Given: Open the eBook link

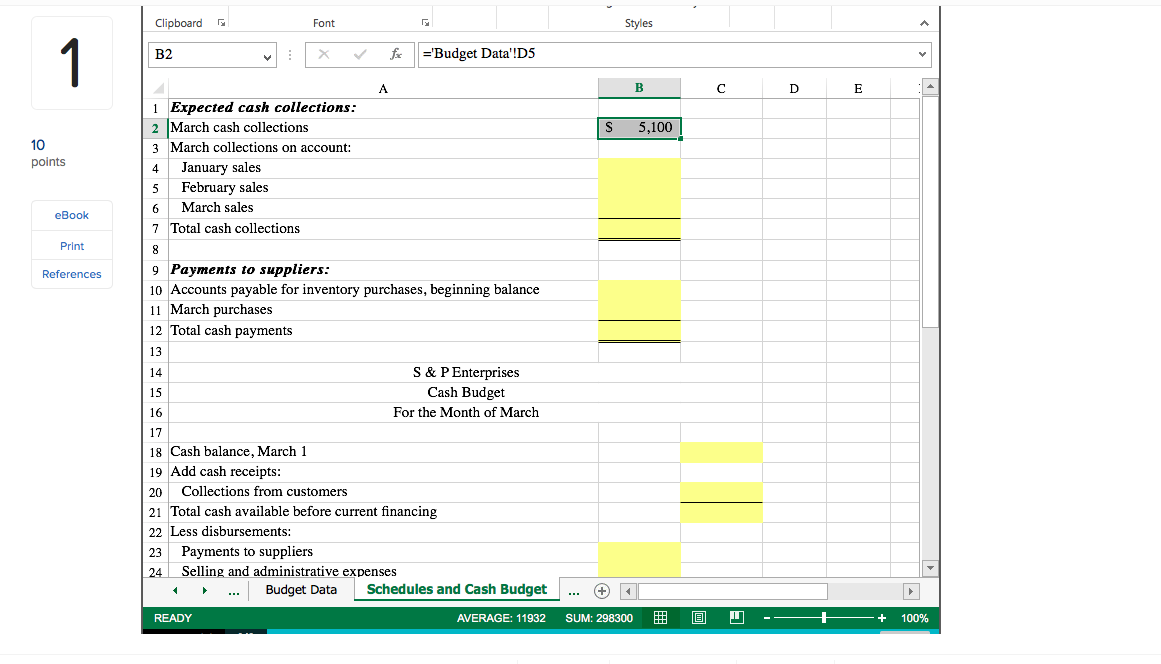Looking at the screenshot, I should coord(72,215).
